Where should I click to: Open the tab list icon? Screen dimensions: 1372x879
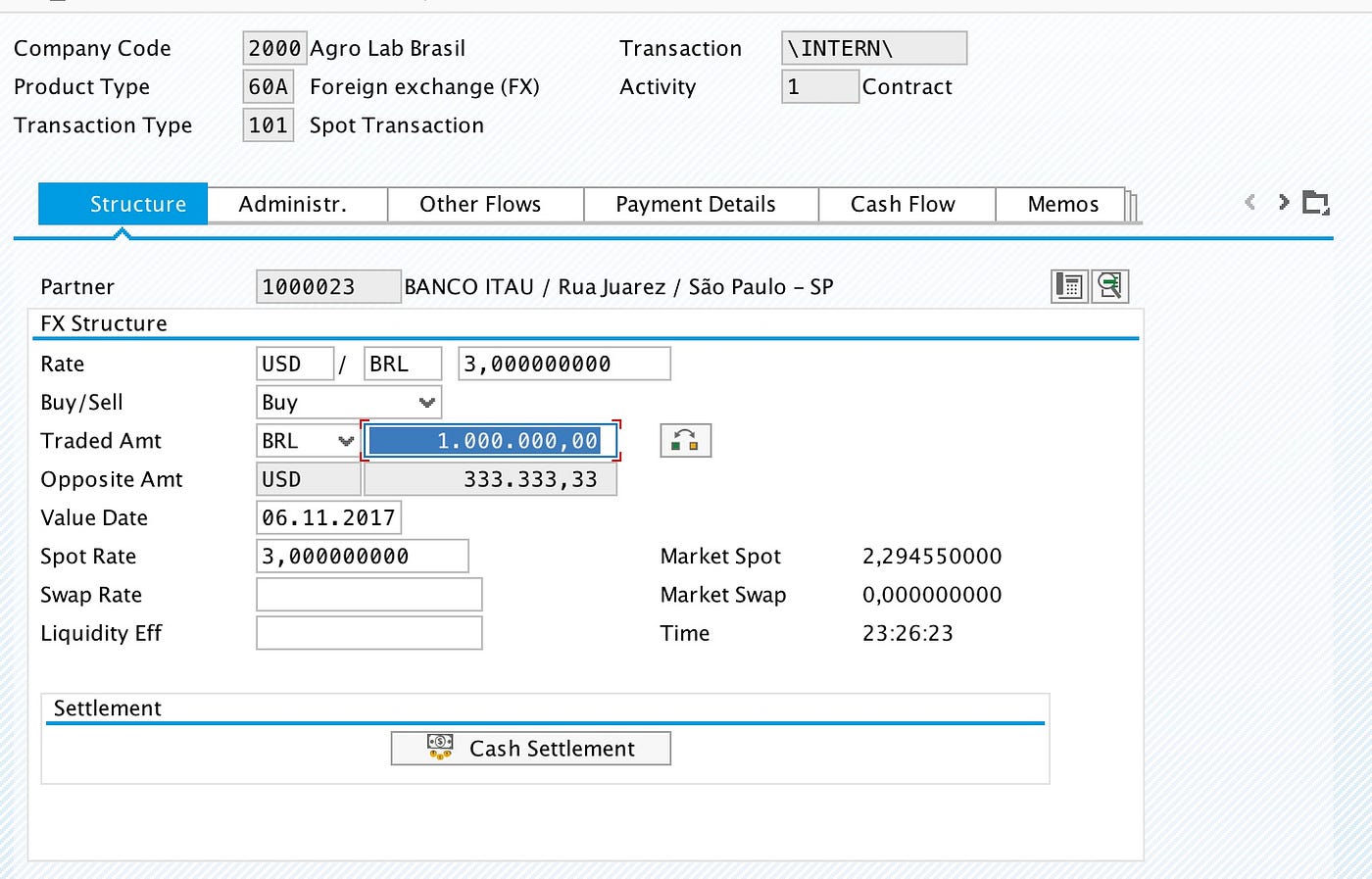tap(1315, 203)
